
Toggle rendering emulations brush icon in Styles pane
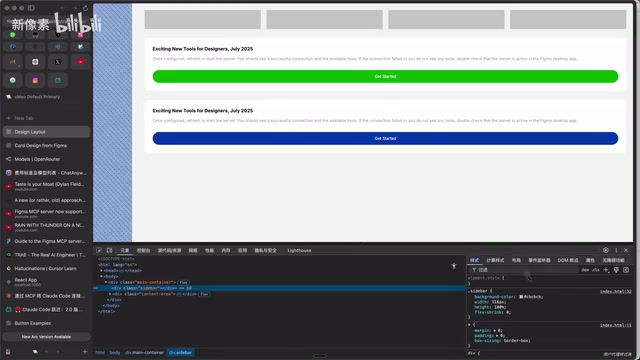[x=616, y=270]
